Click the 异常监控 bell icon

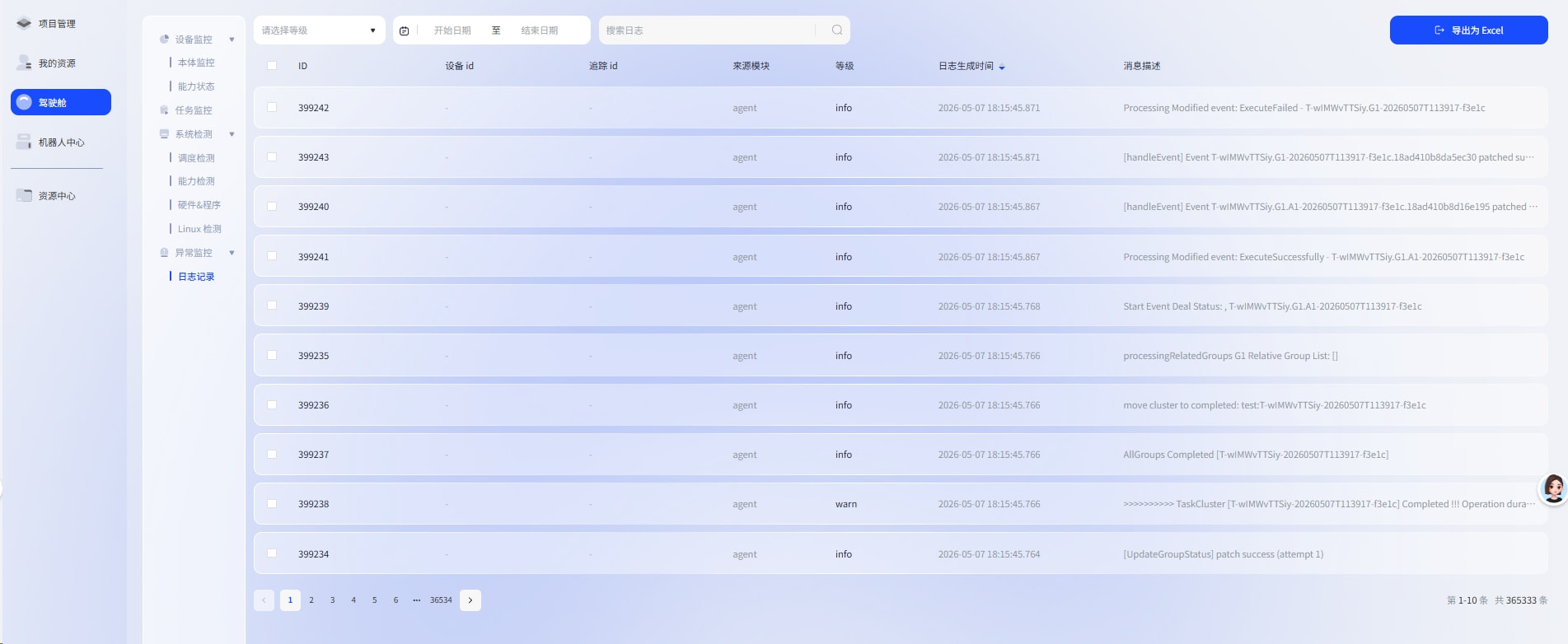164,252
